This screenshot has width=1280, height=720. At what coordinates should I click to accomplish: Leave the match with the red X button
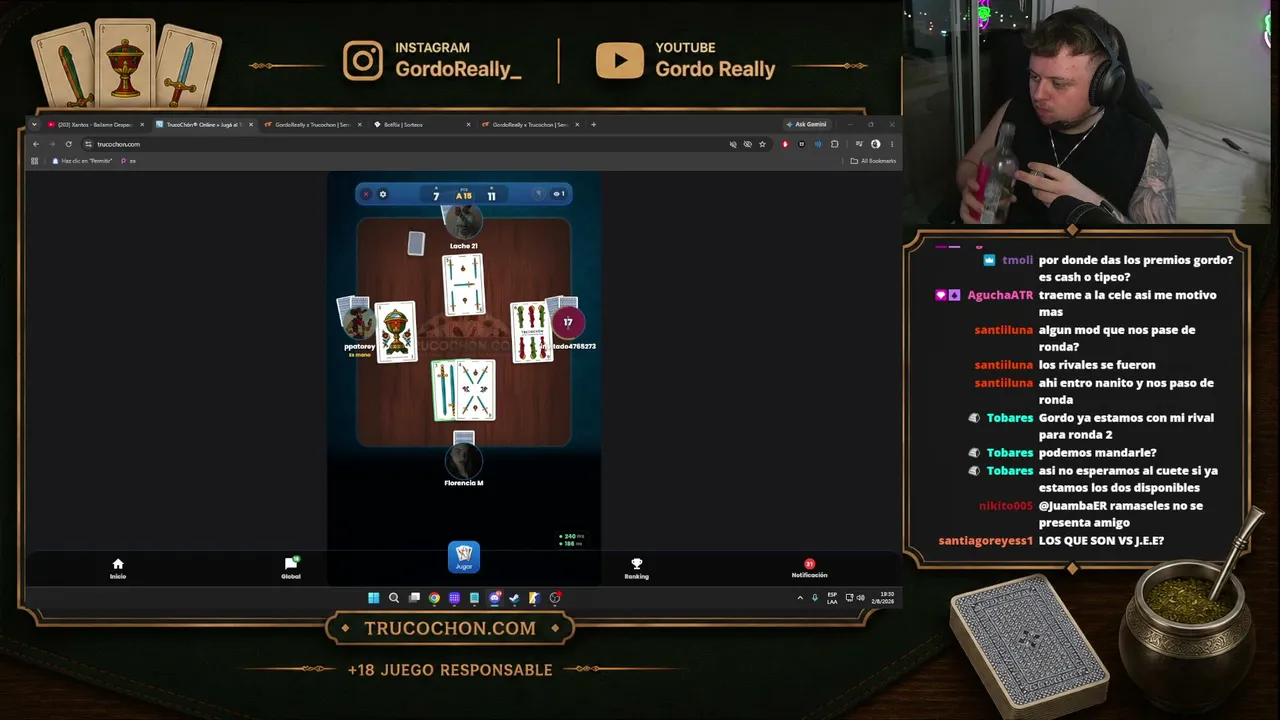366,194
